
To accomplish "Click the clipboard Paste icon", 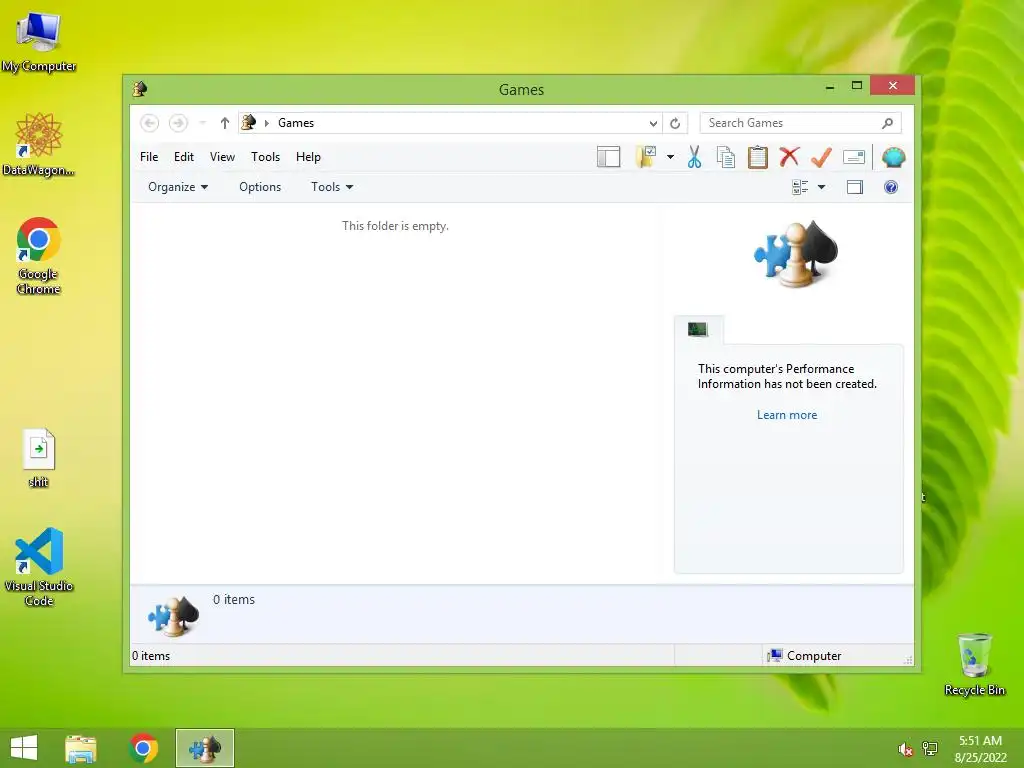I will [x=758, y=157].
